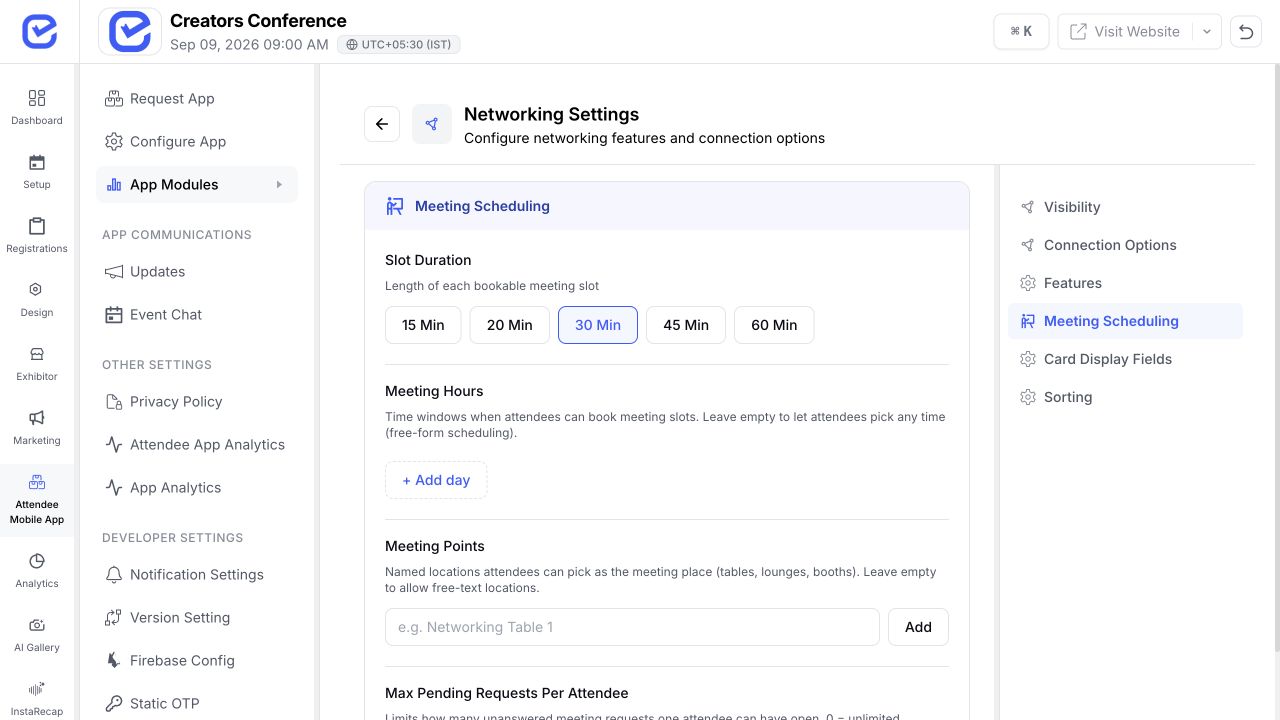Open Analytics pie chart icon
The width and height of the screenshot is (1280, 720).
click(x=37, y=561)
